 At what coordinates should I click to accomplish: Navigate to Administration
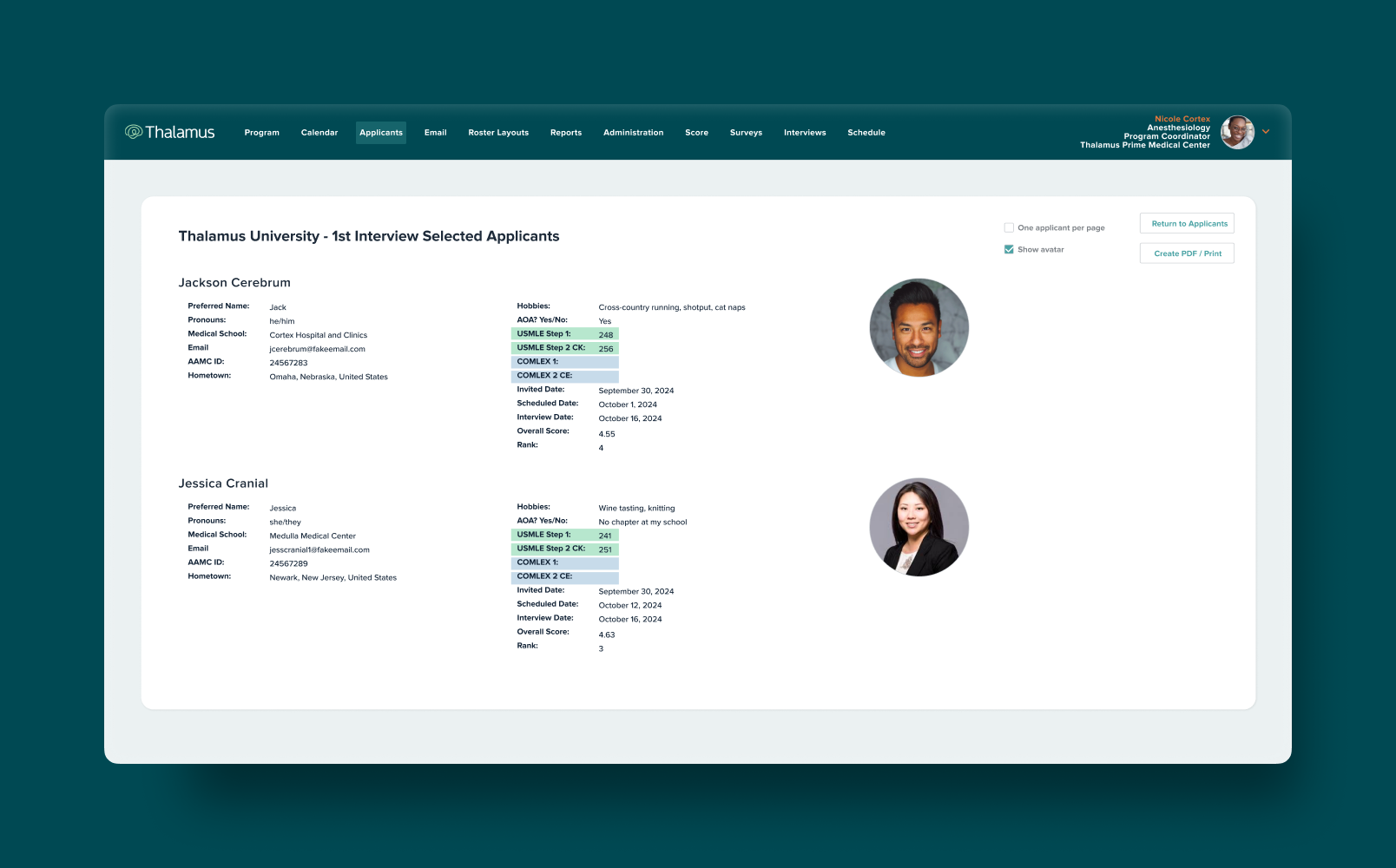tap(633, 133)
